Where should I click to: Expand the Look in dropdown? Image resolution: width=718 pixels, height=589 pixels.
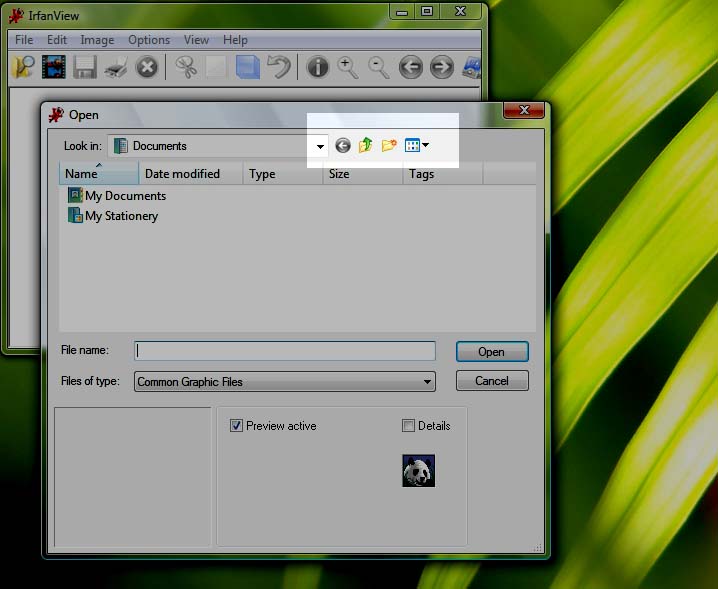(320, 146)
